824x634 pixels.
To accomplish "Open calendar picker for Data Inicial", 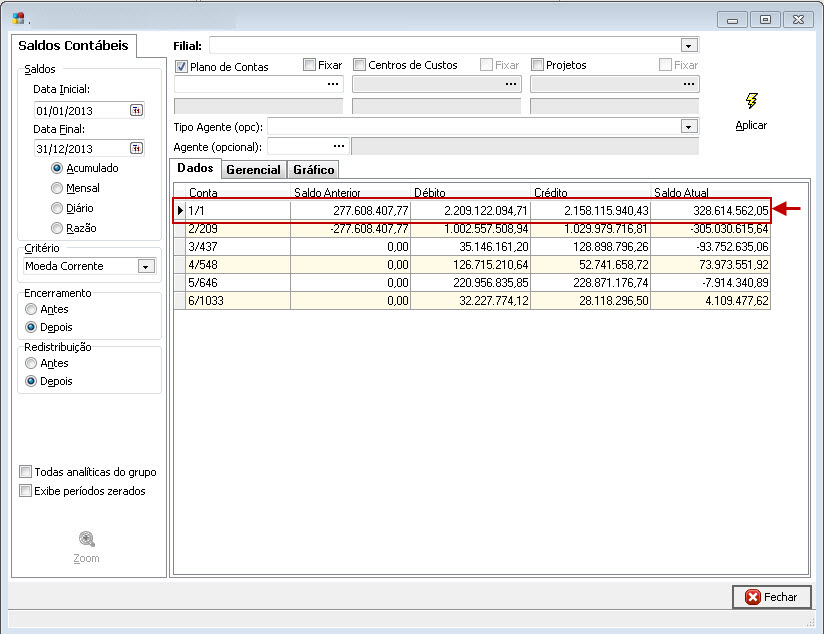I will [x=136, y=111].
